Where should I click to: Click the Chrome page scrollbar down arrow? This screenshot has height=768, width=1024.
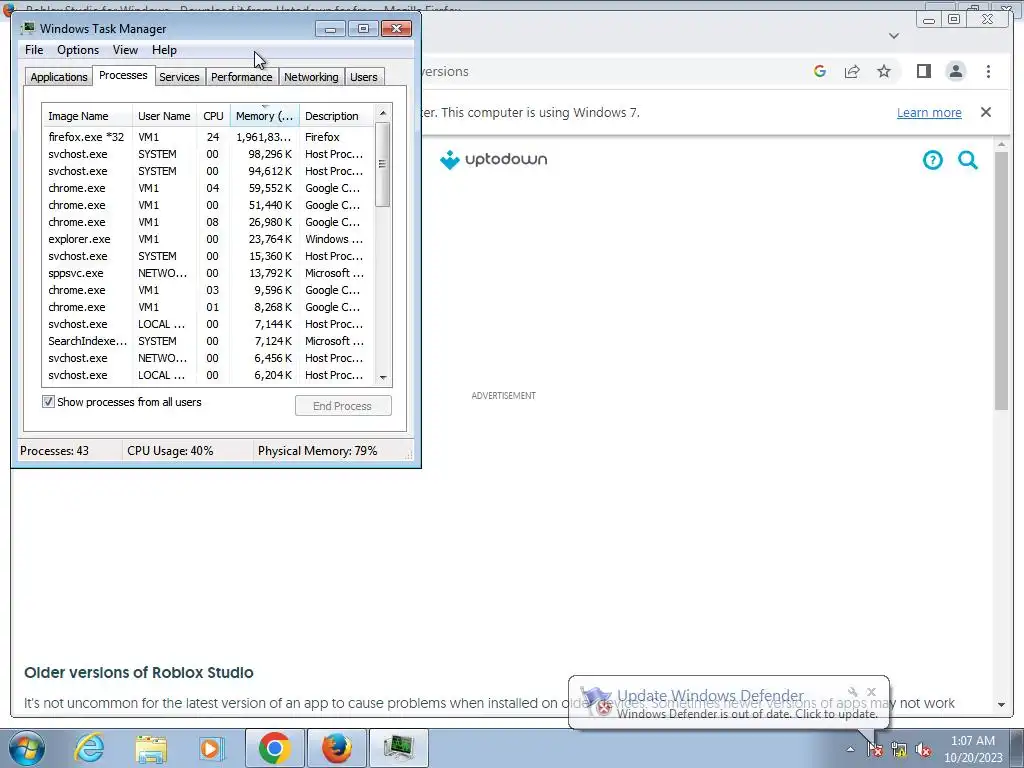tap(1001, 705)
